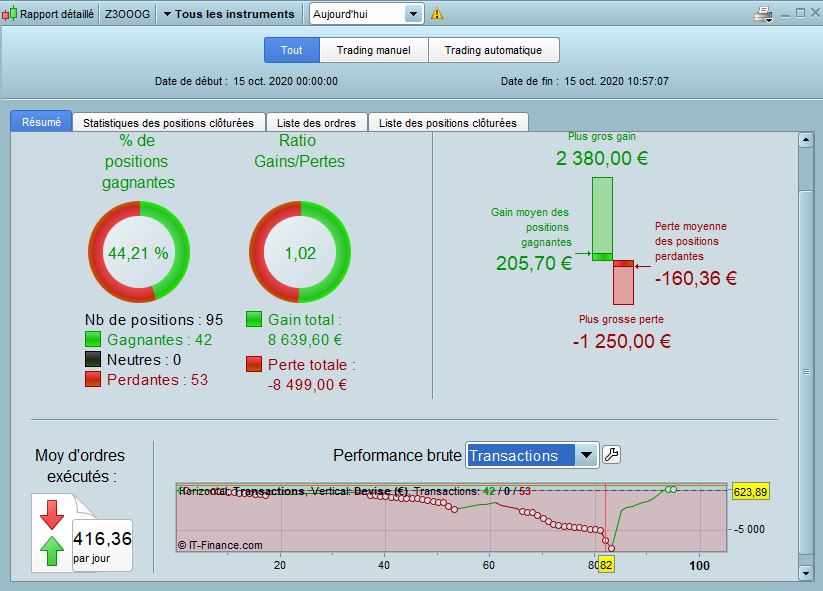Click the red down arrow orders icon
Viewport: 823px width, 591px height.
[52, 515]
